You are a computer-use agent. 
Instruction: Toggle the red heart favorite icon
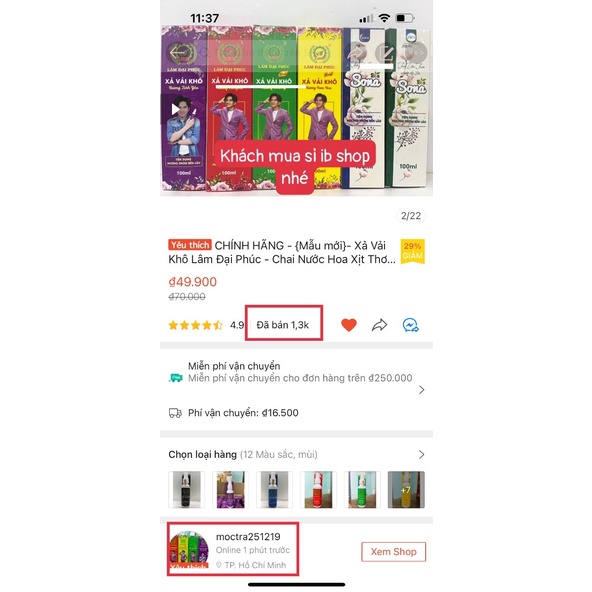(x=349, y=325)
